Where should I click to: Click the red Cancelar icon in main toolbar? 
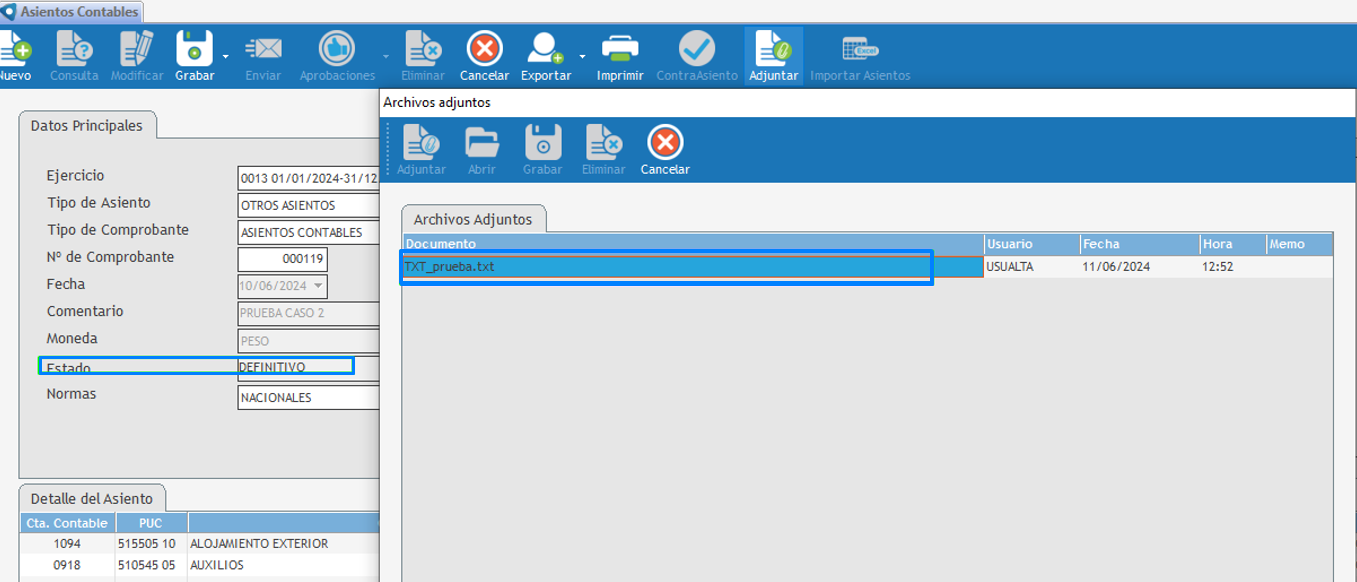point(484,50)
